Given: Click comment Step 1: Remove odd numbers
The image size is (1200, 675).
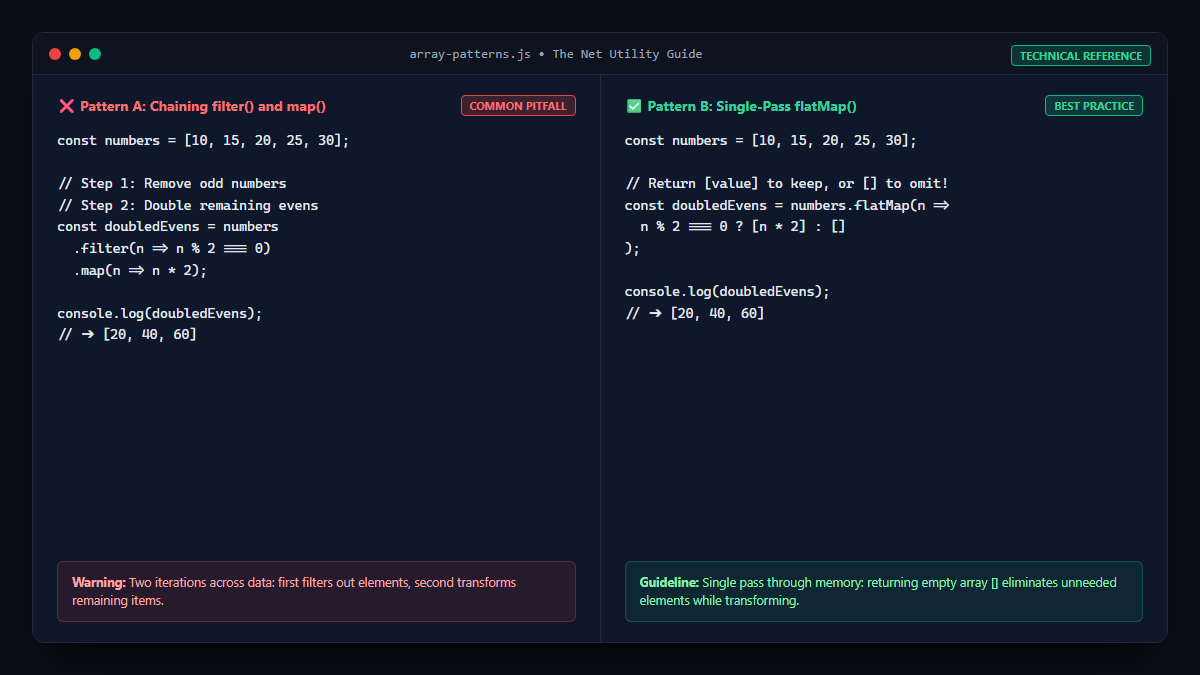Looking at the screenshot, I should pyautogui.click(x=172, y=184).
